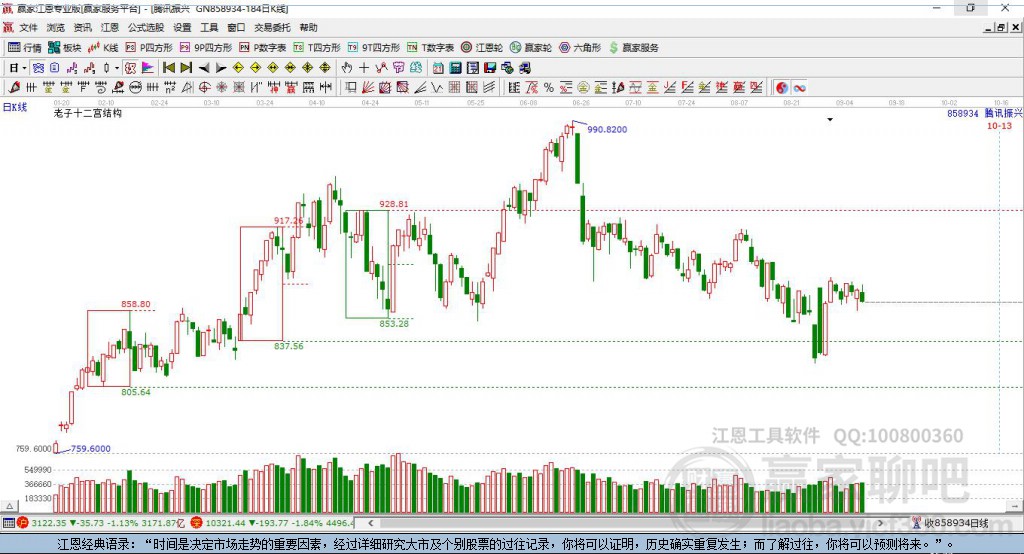1024x554 pixels.
Task: Jump to first bar with green skip-back icon
Action: click(x=168, y=68)
